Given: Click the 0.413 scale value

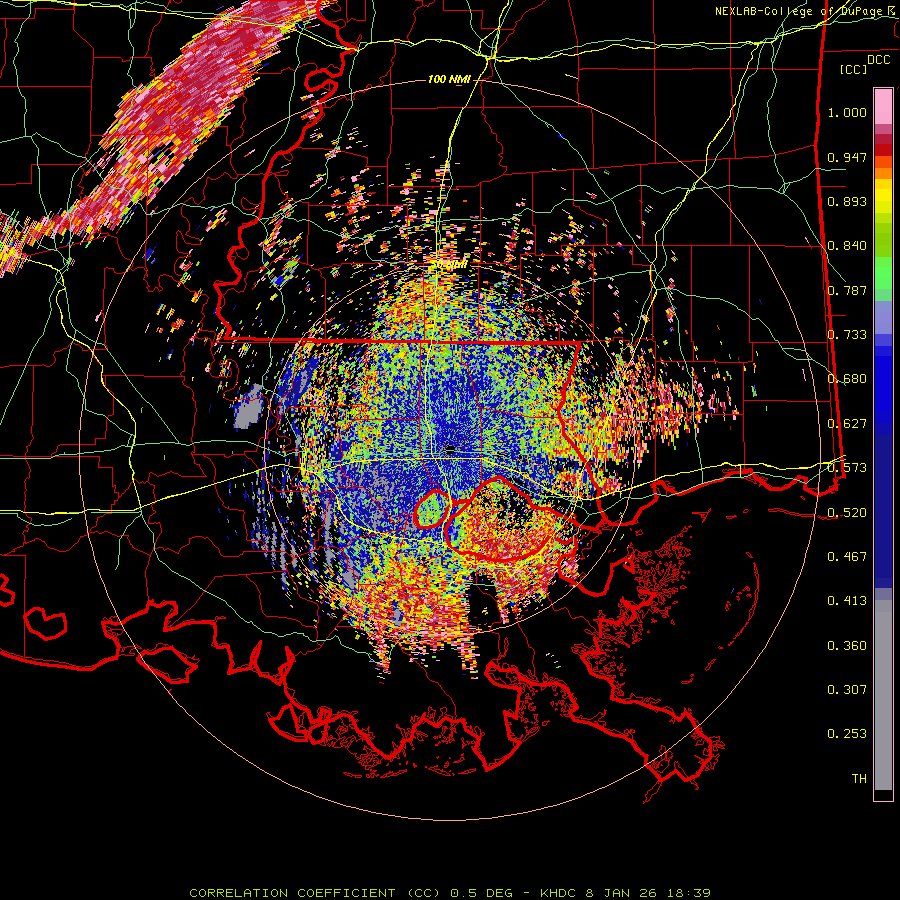Looking at the screenshot, I should pos(847,601).
